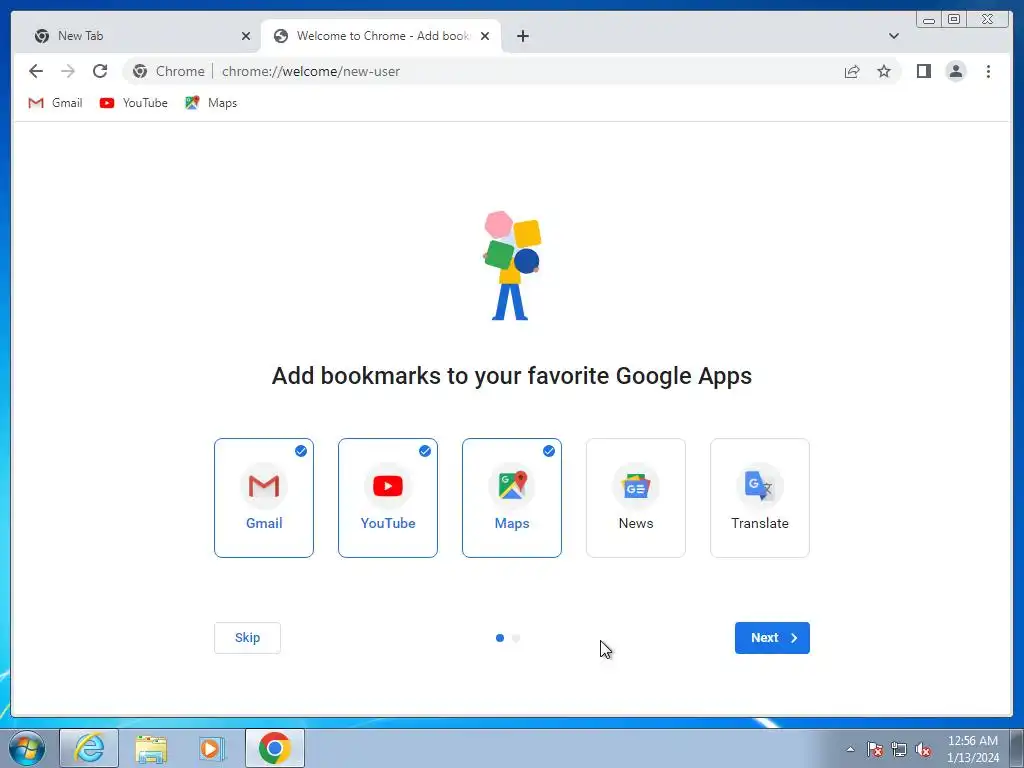Click the first blue page indicator dot
This screenshot has height=768, width=1024.
click(x=500, y=638)
